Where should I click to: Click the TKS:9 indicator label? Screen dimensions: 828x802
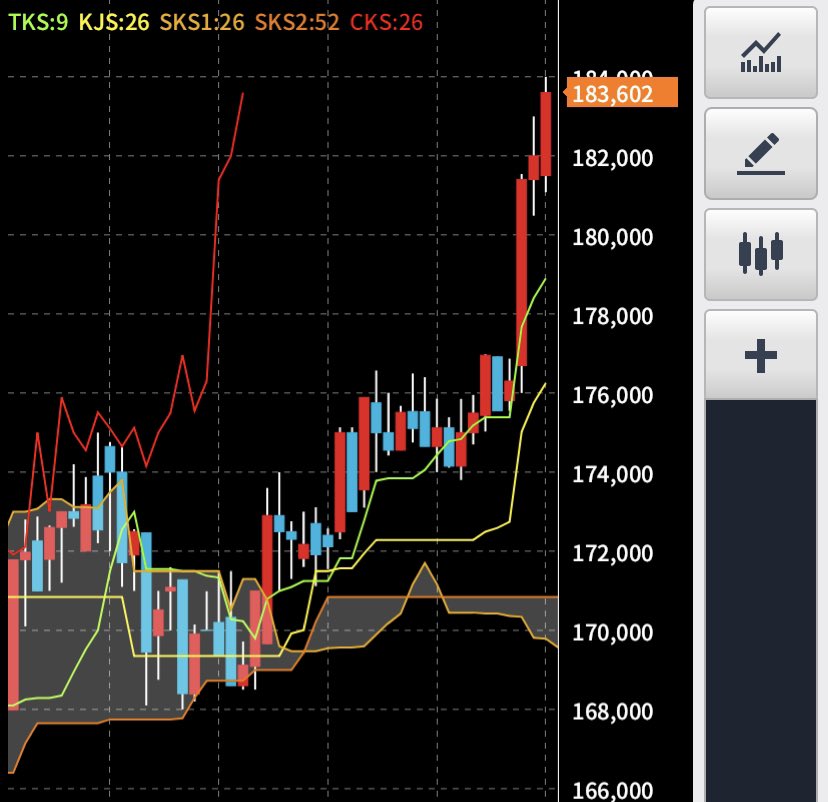point(38,22)
